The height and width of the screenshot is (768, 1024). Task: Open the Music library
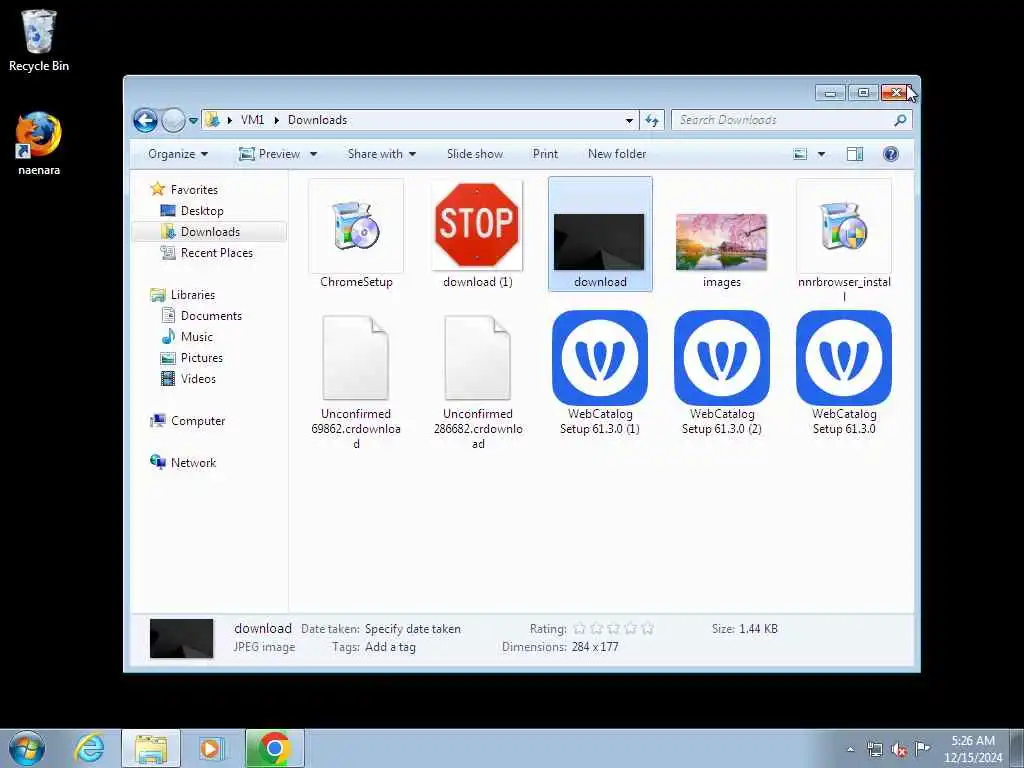pos(197,337)
